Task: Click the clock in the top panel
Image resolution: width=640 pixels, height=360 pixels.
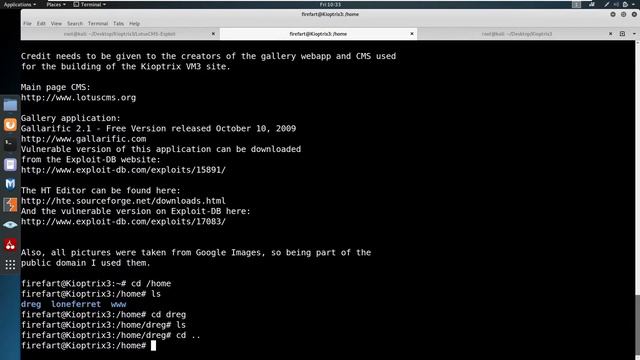Action: pos(330,4)
